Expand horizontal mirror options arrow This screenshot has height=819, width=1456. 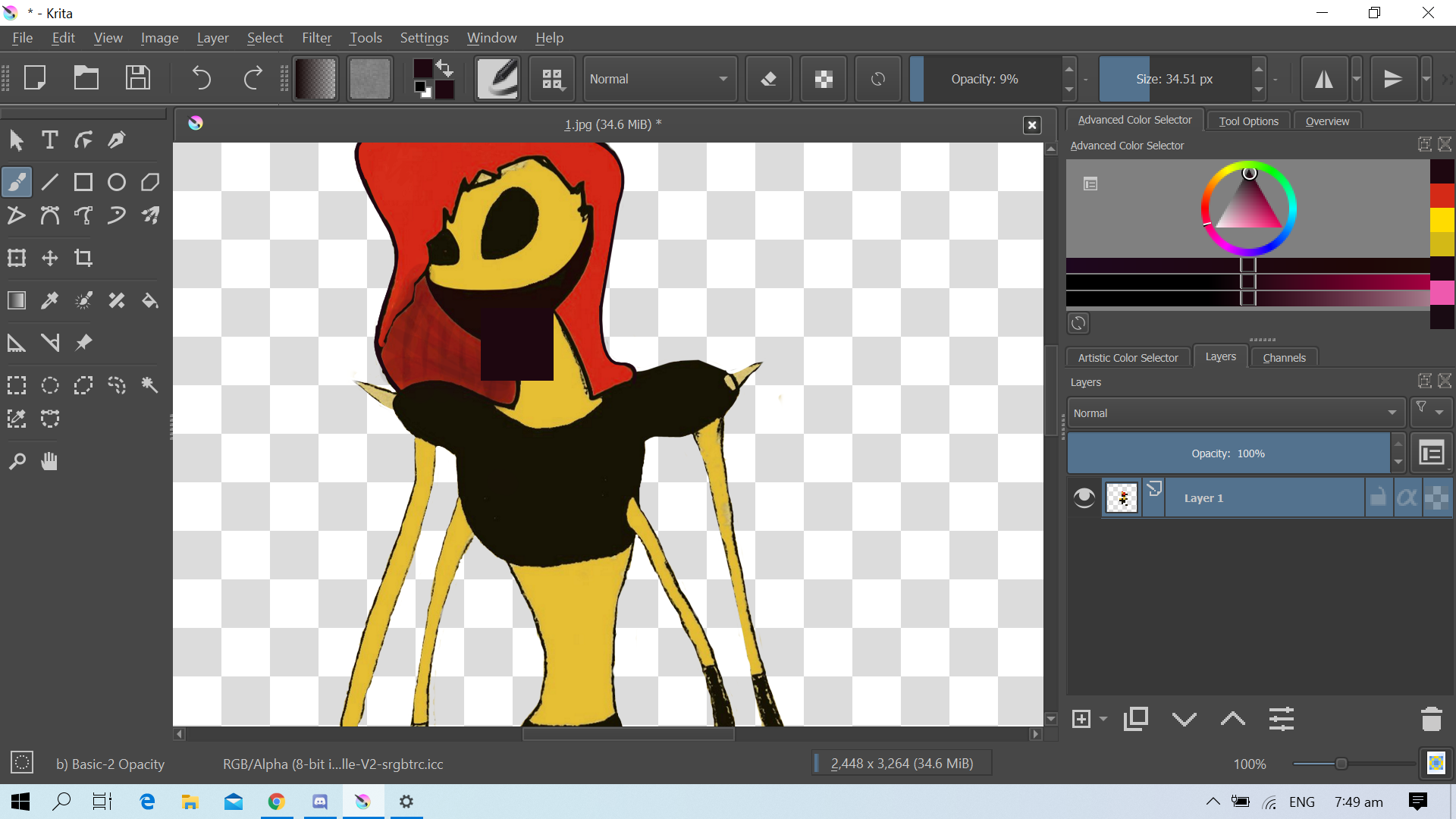tap(1357, 78)
